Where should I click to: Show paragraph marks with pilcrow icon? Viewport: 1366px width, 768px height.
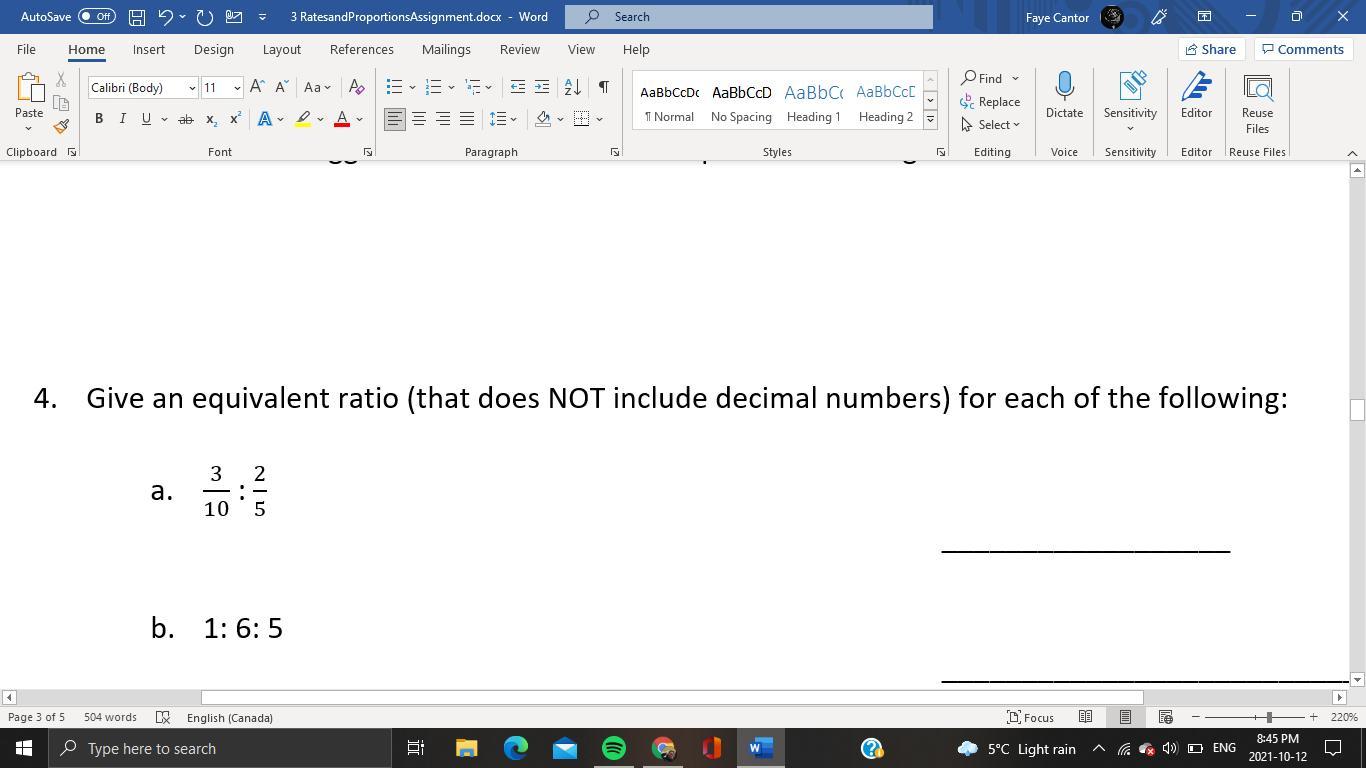(x=603, y=88)
